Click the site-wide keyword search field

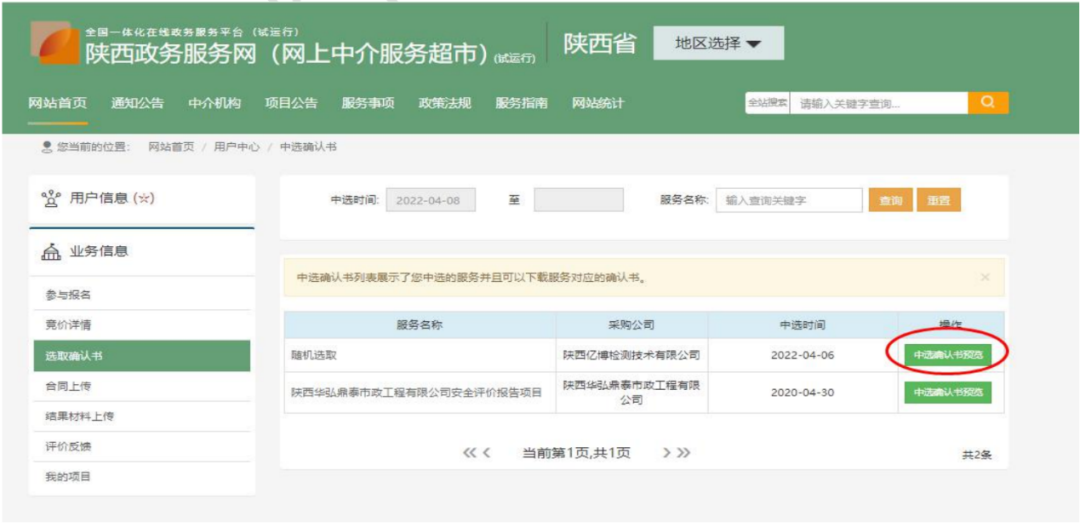[x=879, y=103]
